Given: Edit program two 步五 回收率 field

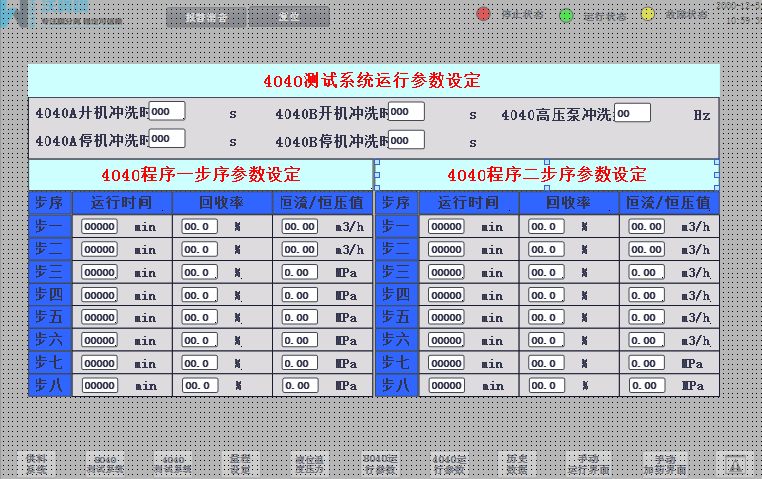Looking at the screenshot, I should click(546, 317).
